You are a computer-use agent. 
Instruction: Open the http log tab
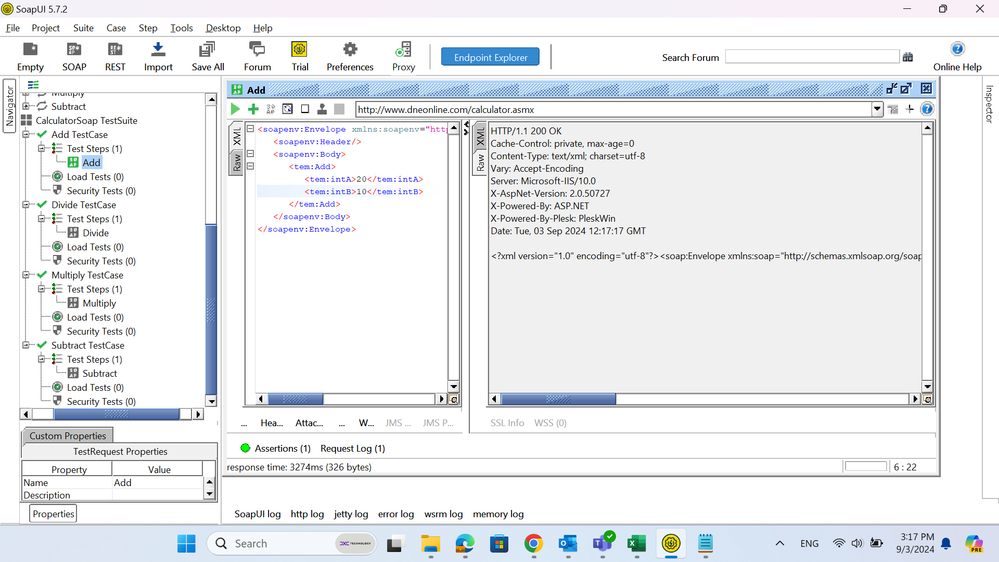point(307,514)
